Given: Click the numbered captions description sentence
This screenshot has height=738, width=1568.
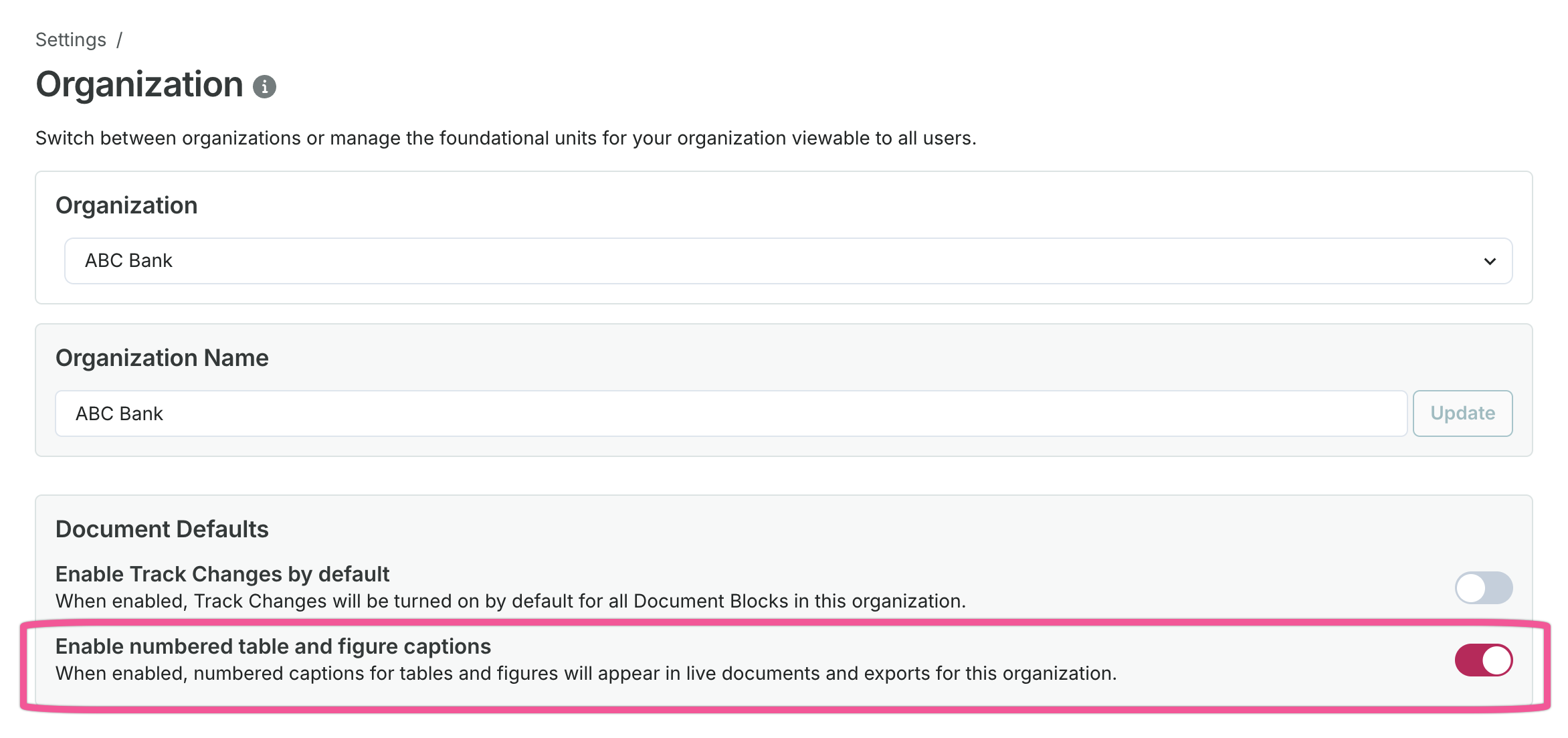Looking at the screenshot, I should click(585, 674).
